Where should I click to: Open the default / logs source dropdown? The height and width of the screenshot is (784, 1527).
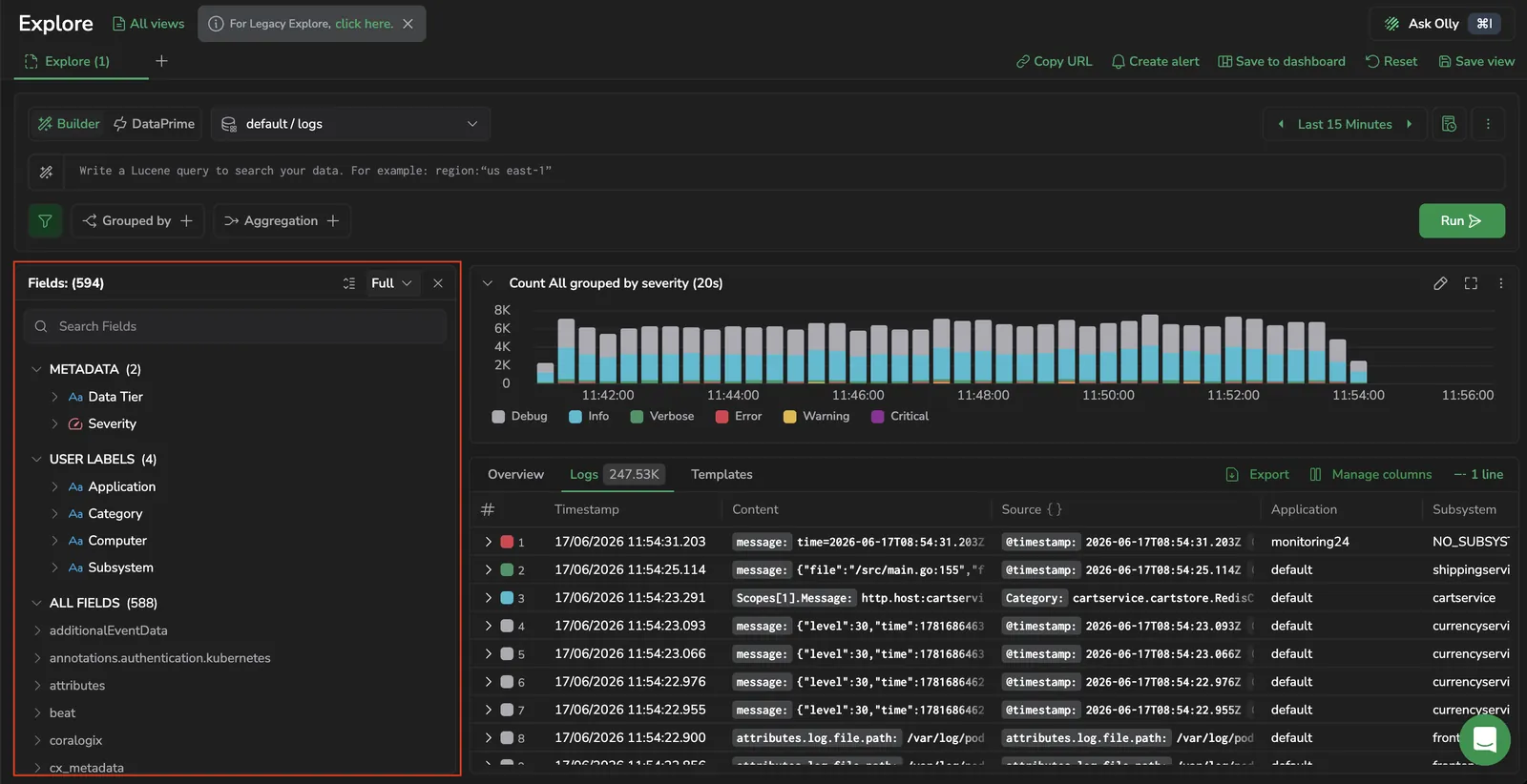coord(350,124)
